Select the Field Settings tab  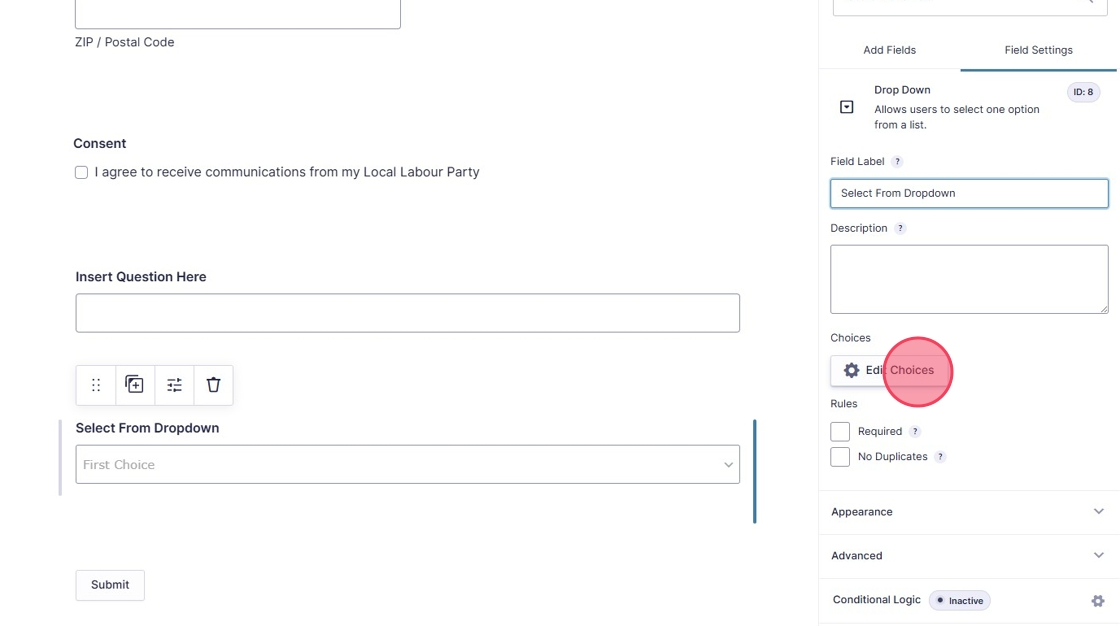pyautogui.click(x=1039, y=50)
